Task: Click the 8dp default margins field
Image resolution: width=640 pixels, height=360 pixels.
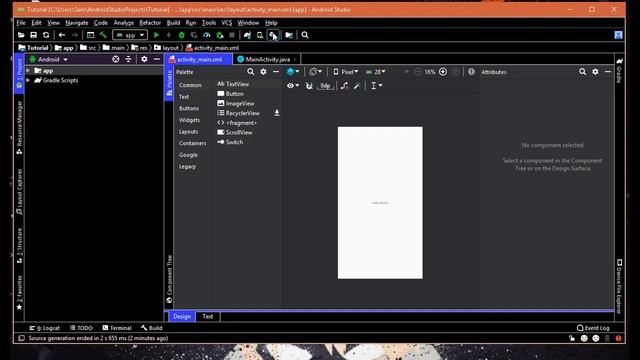Action: coord(325,86)
